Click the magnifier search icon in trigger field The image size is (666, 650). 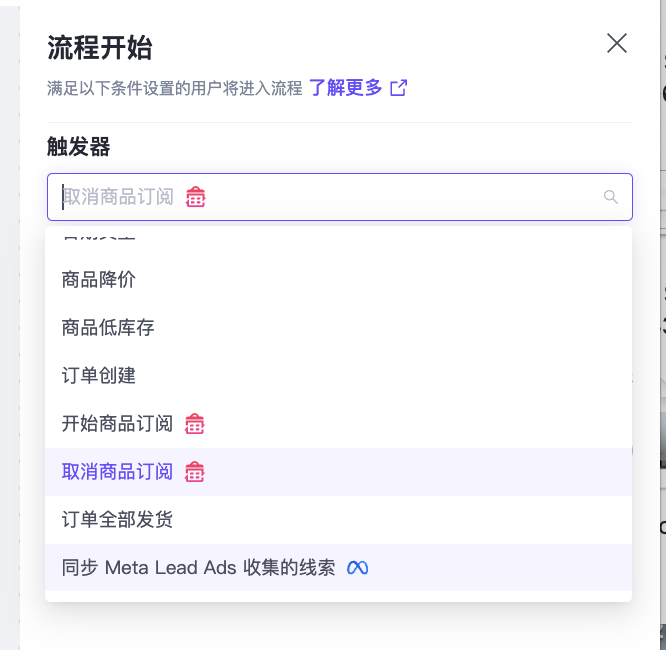[611, 197]
